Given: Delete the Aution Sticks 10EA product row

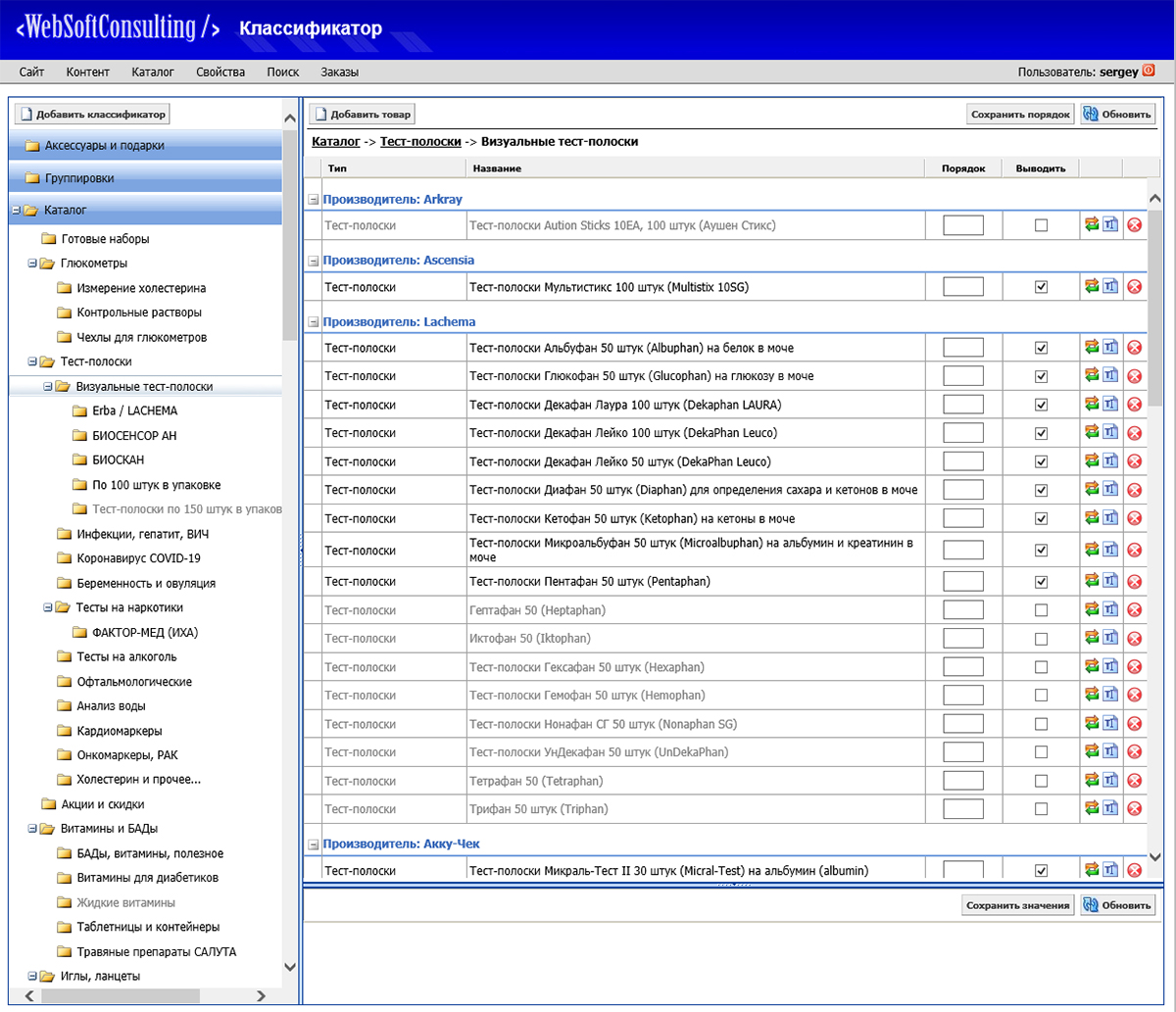Looking at the screenshot, I should tap(1135, 225).
